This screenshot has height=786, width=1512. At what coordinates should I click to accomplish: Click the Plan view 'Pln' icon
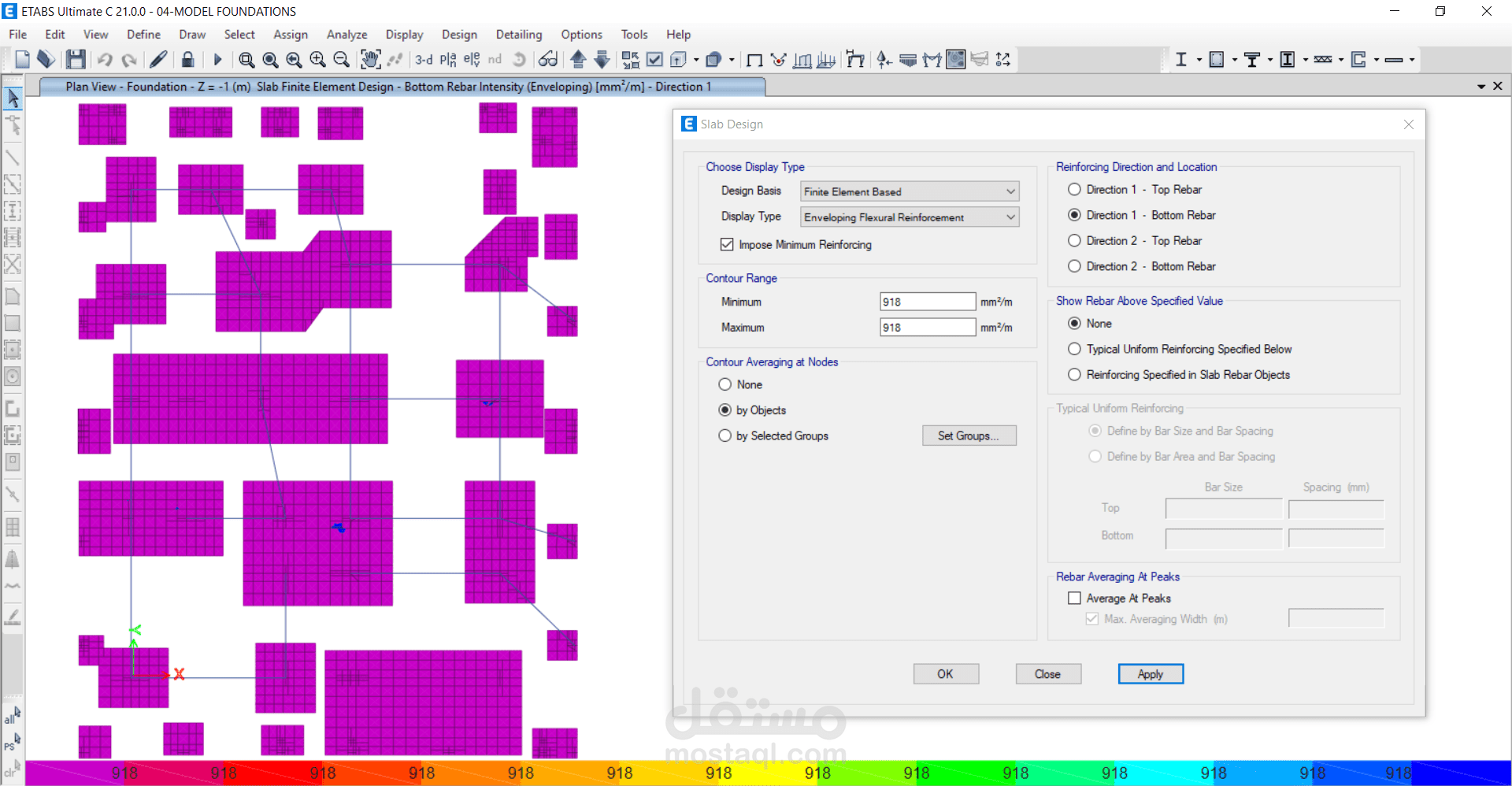pyautogui.click(x=448, y=59)
